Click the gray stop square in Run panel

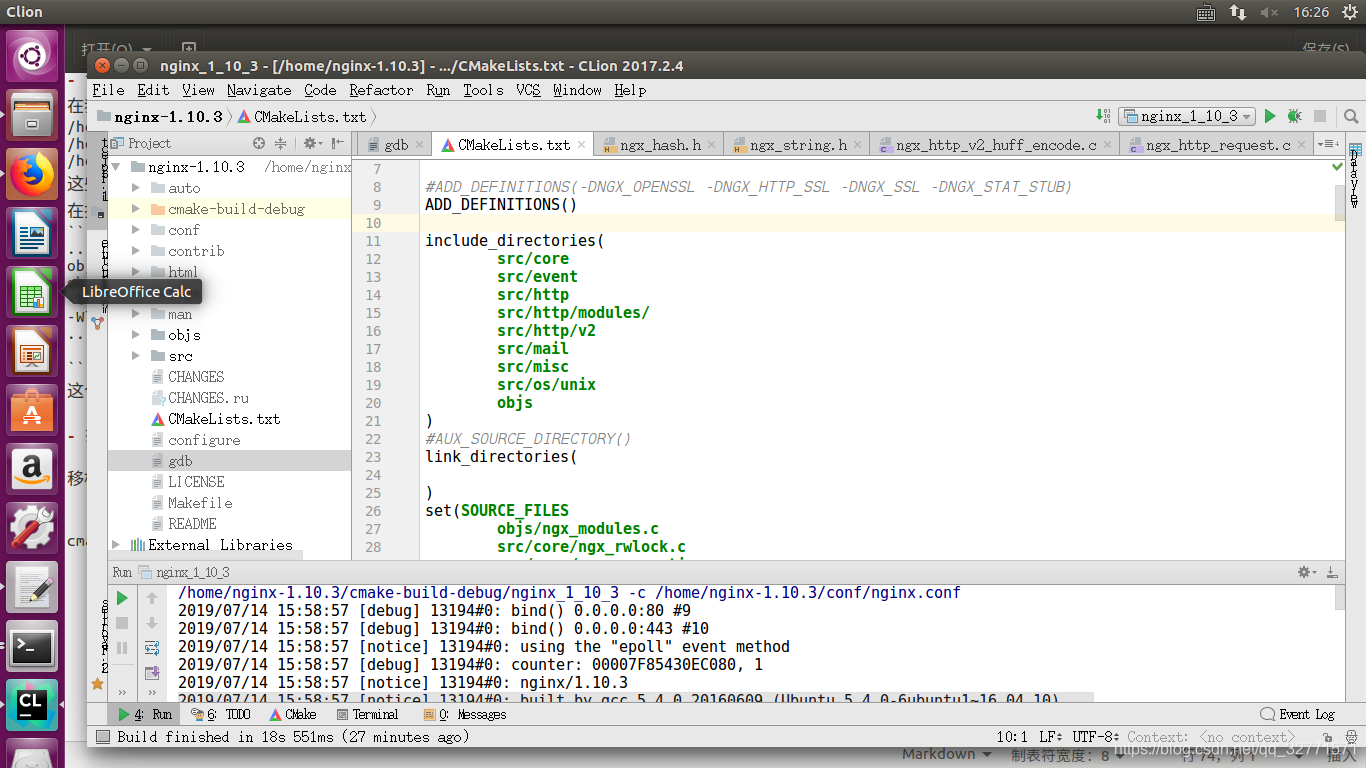122,623
